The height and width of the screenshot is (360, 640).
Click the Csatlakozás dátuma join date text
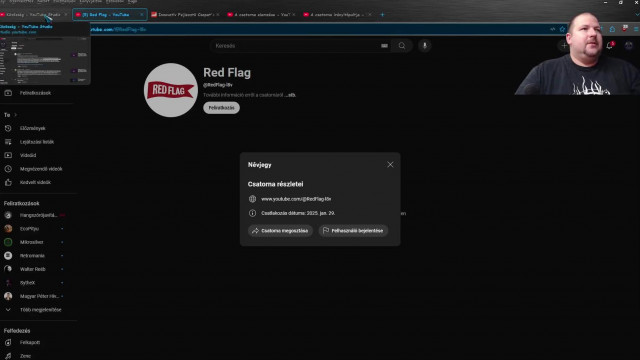(x=298, y=213)
